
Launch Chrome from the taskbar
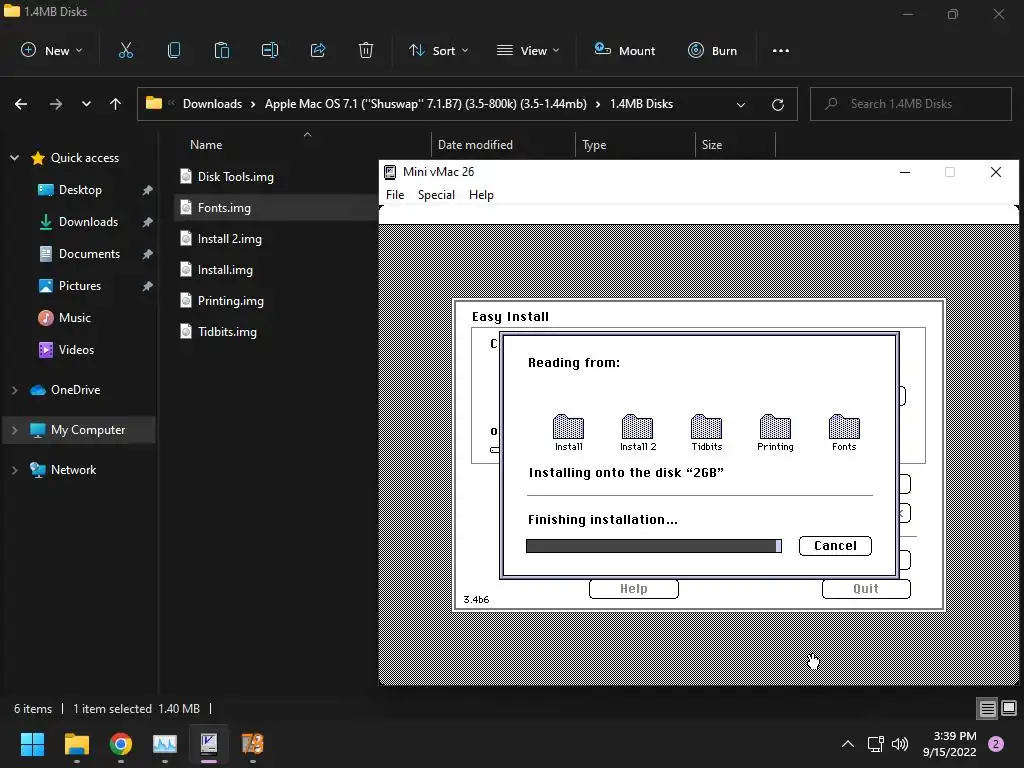coord(121,744)
